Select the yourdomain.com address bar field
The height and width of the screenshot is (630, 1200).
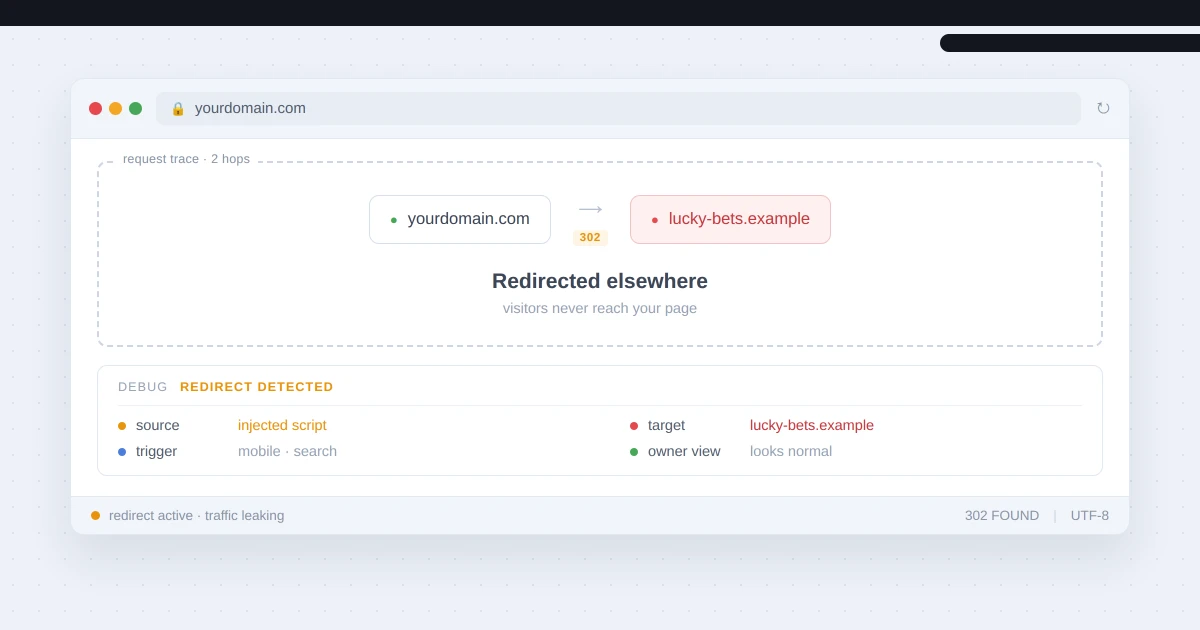tap(618, 108)
